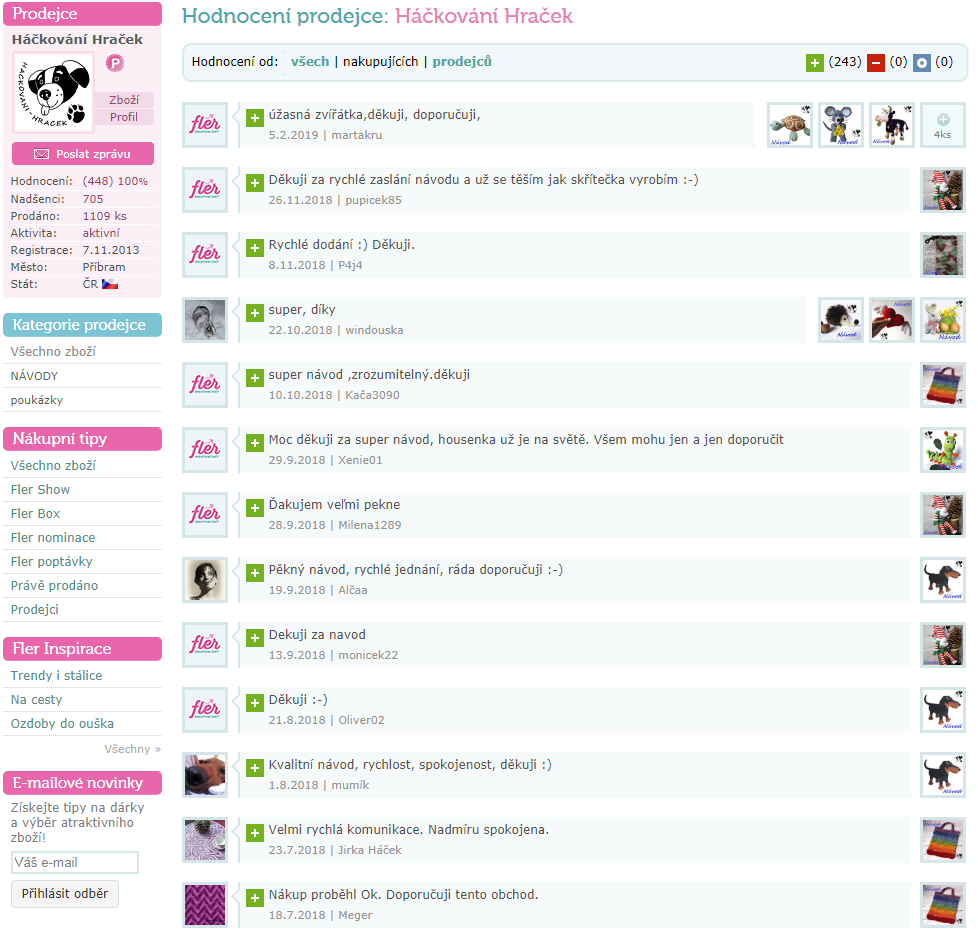This screenshot has height=930, width=978.
Task: Open the seller's Zboží link
Action: pyautogui.click(x=124, y=100)
